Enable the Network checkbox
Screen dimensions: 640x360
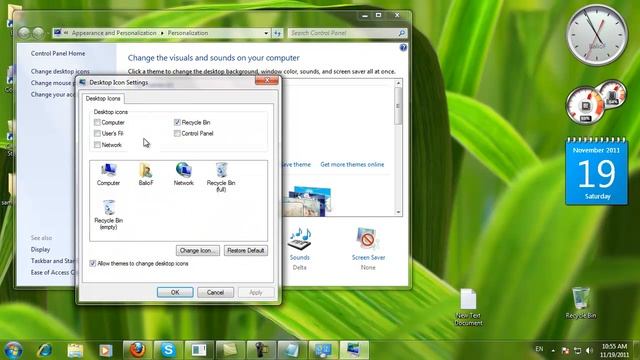pos(97,144)
